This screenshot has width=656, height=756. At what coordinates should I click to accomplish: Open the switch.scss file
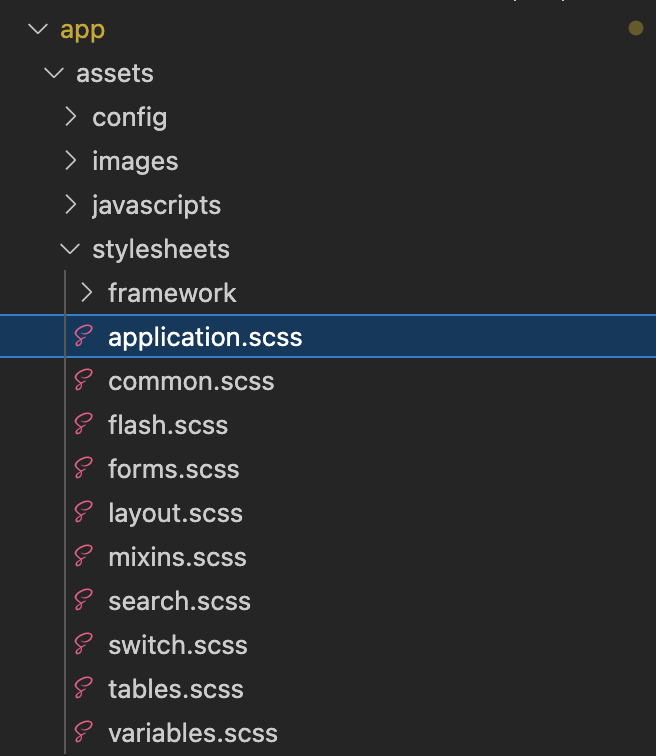178,645
